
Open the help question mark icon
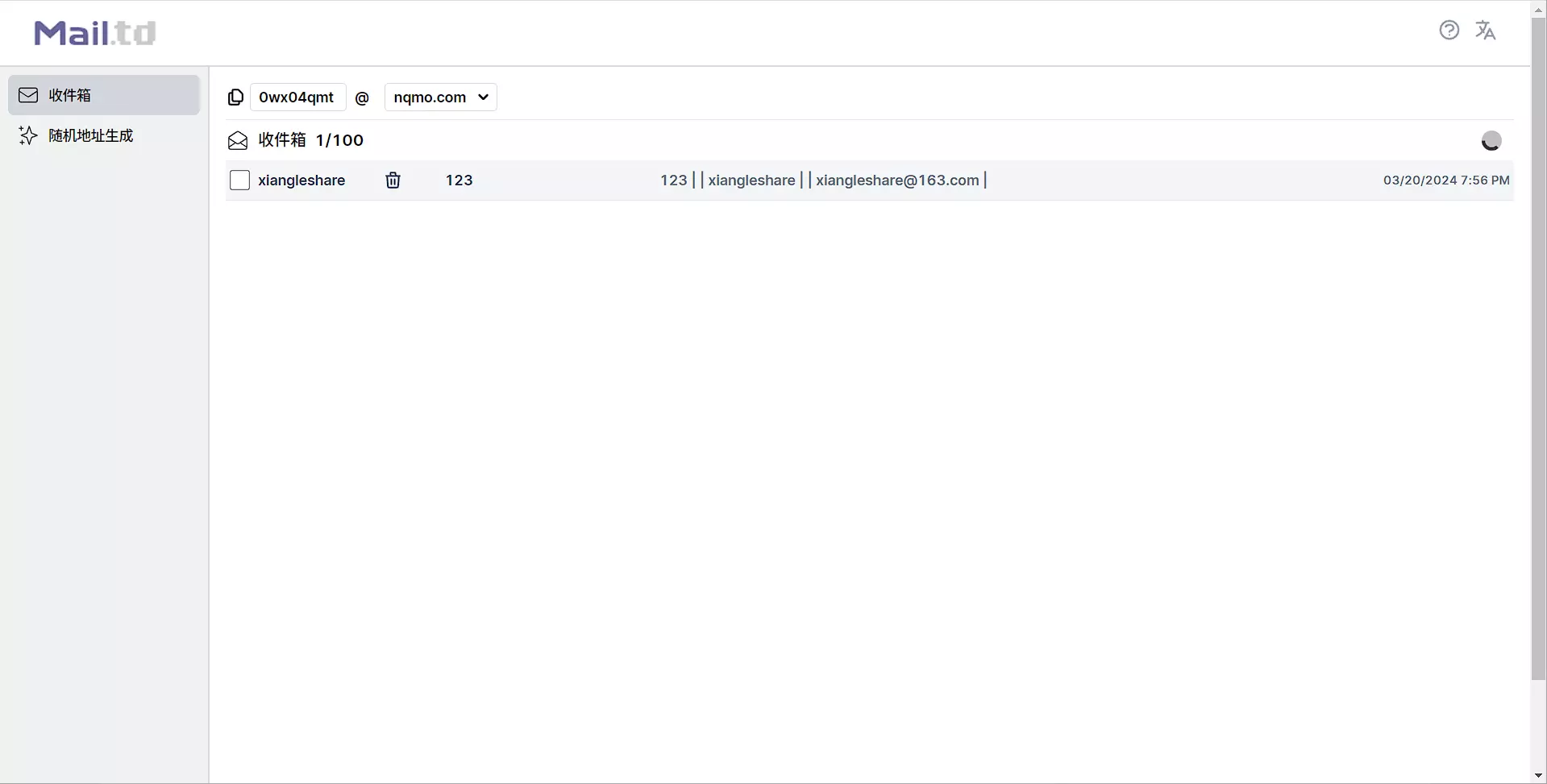coord(1449,31)
